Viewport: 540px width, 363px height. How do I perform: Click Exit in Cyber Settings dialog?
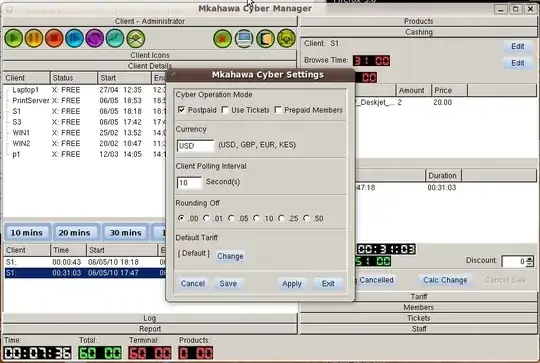(328, 283)
